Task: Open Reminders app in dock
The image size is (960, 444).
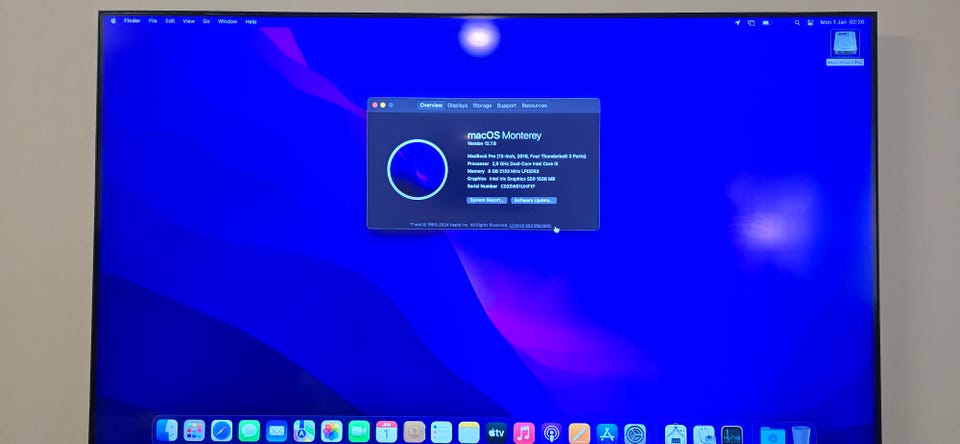Action: pos(441,432)
